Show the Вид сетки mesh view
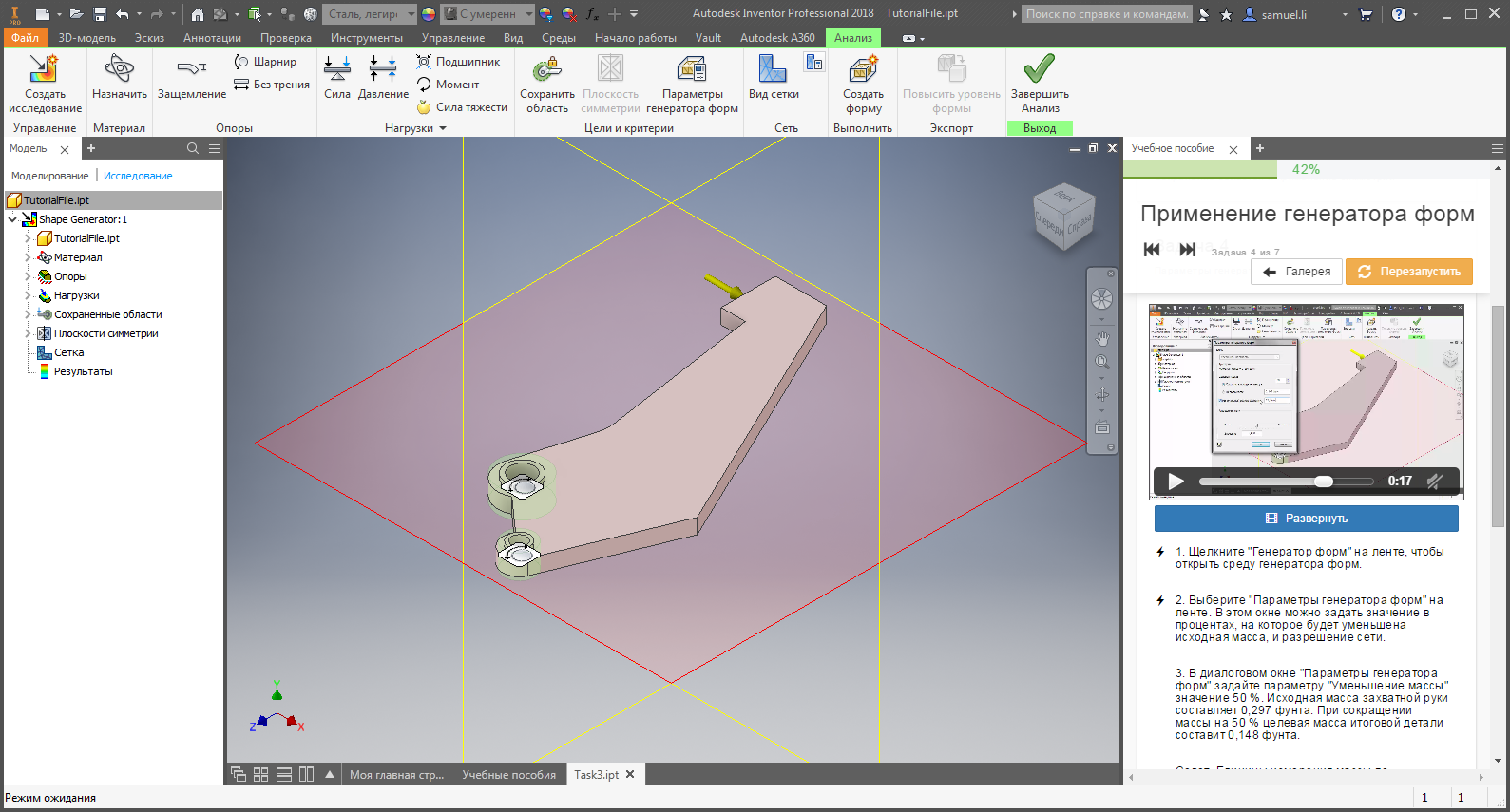Viewport: 1510px width, 812px height. [x=774, y=77]
